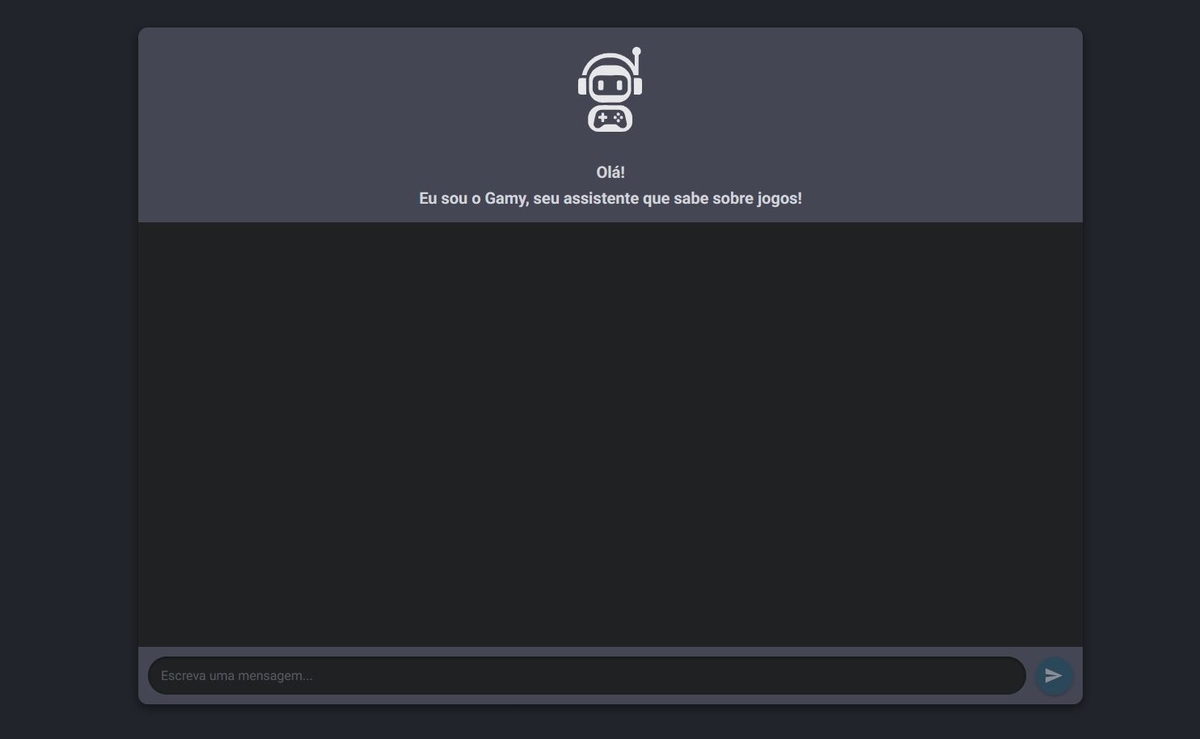Click the robot's right headphone

point(638,86)
